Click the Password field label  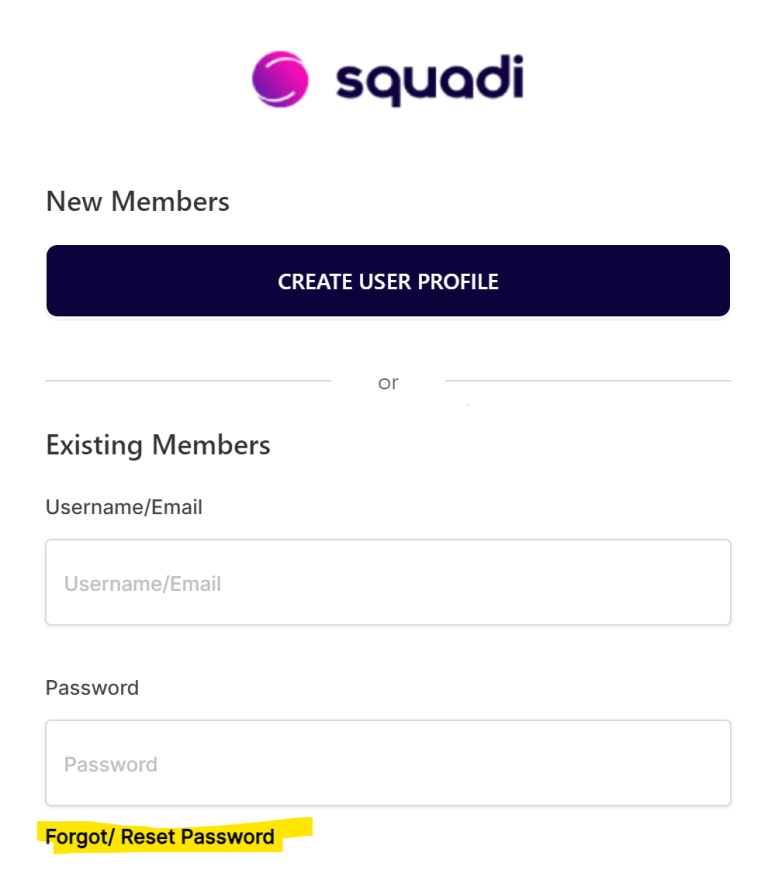[x=91, y=688]
